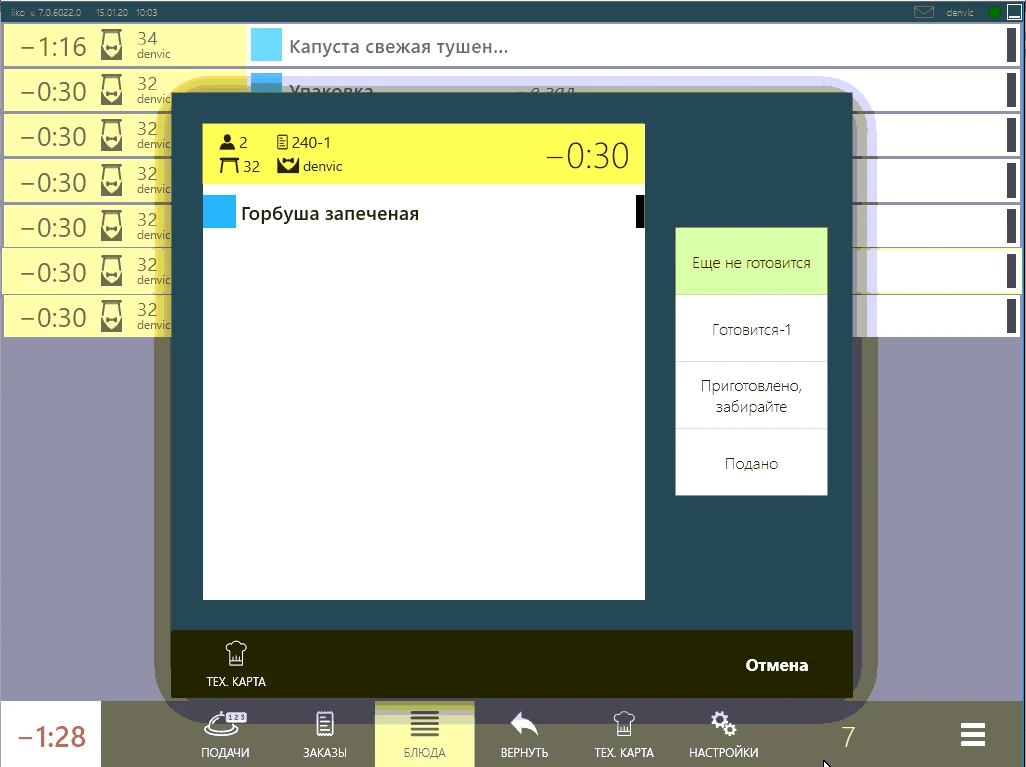The height and width of the screenshot is (767, 1026).
Task: Click blue square next to Горбуша запеченая
Action: pos(219,212)
